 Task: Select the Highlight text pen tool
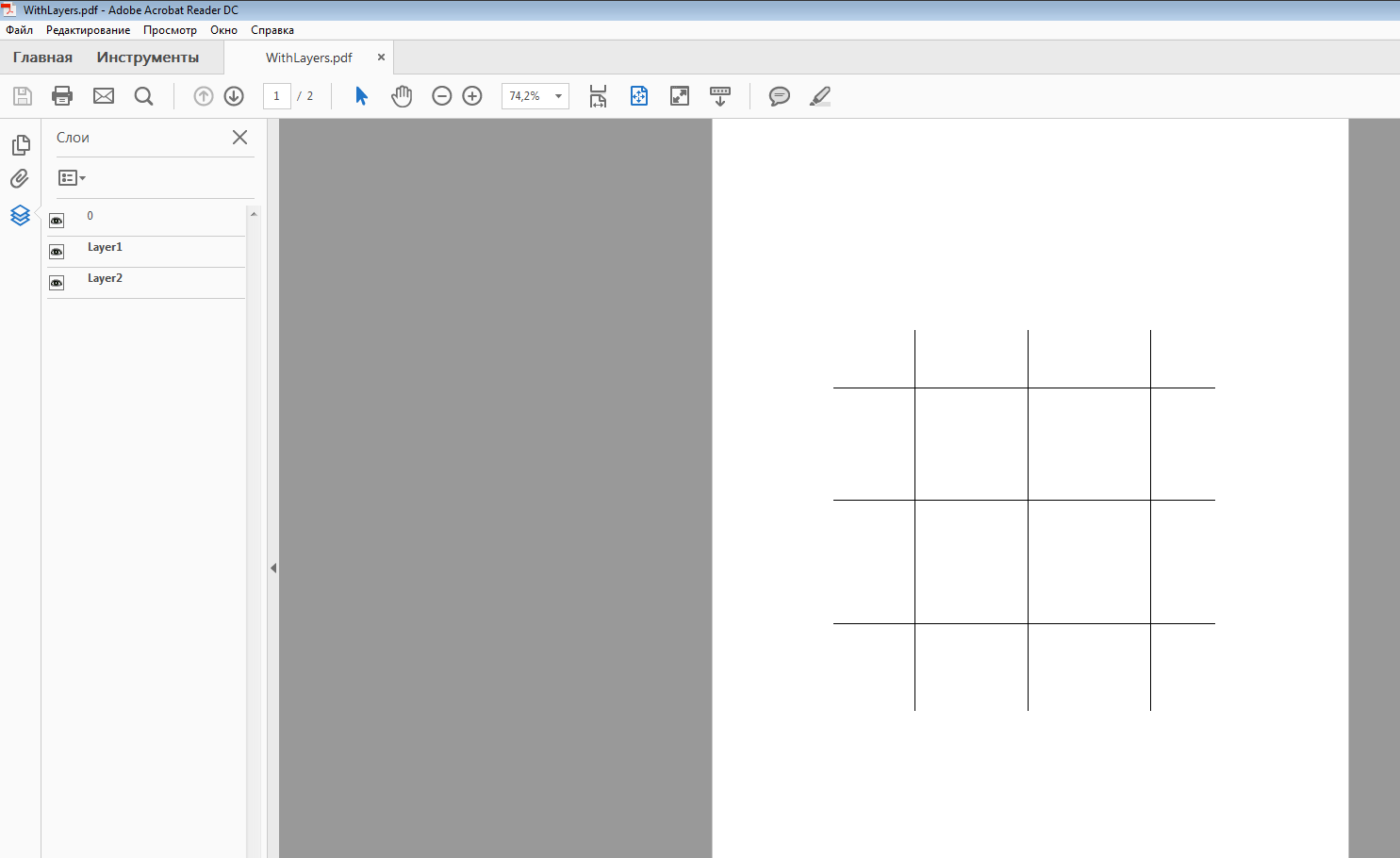tap(820, 96)
